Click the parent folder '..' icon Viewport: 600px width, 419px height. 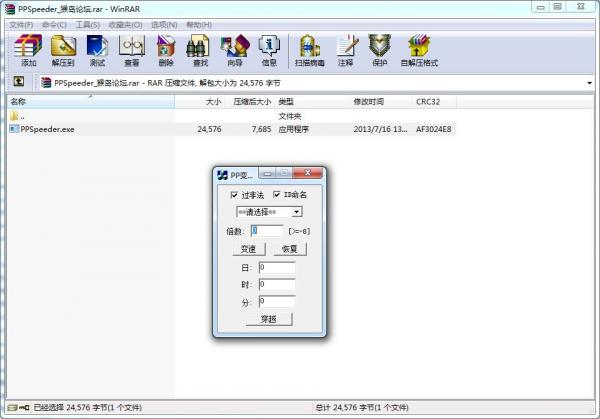(x=14, y=116)
